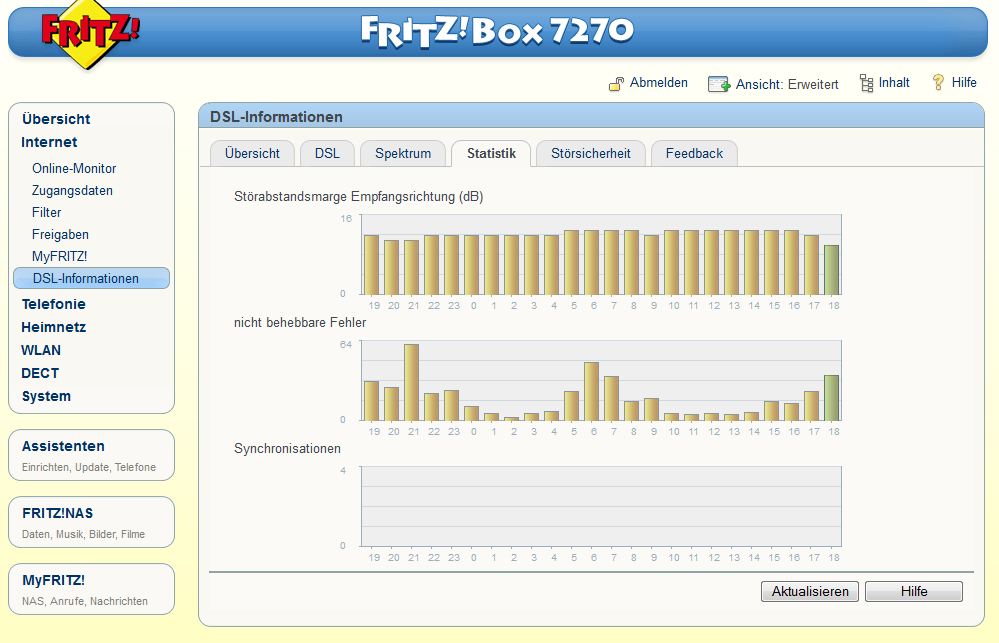The height and width of the screenshot is (643, 999).
Task: Click the Störabstandsmarge Empfangsrichtung (dB) heading
Action: (359, 197)
